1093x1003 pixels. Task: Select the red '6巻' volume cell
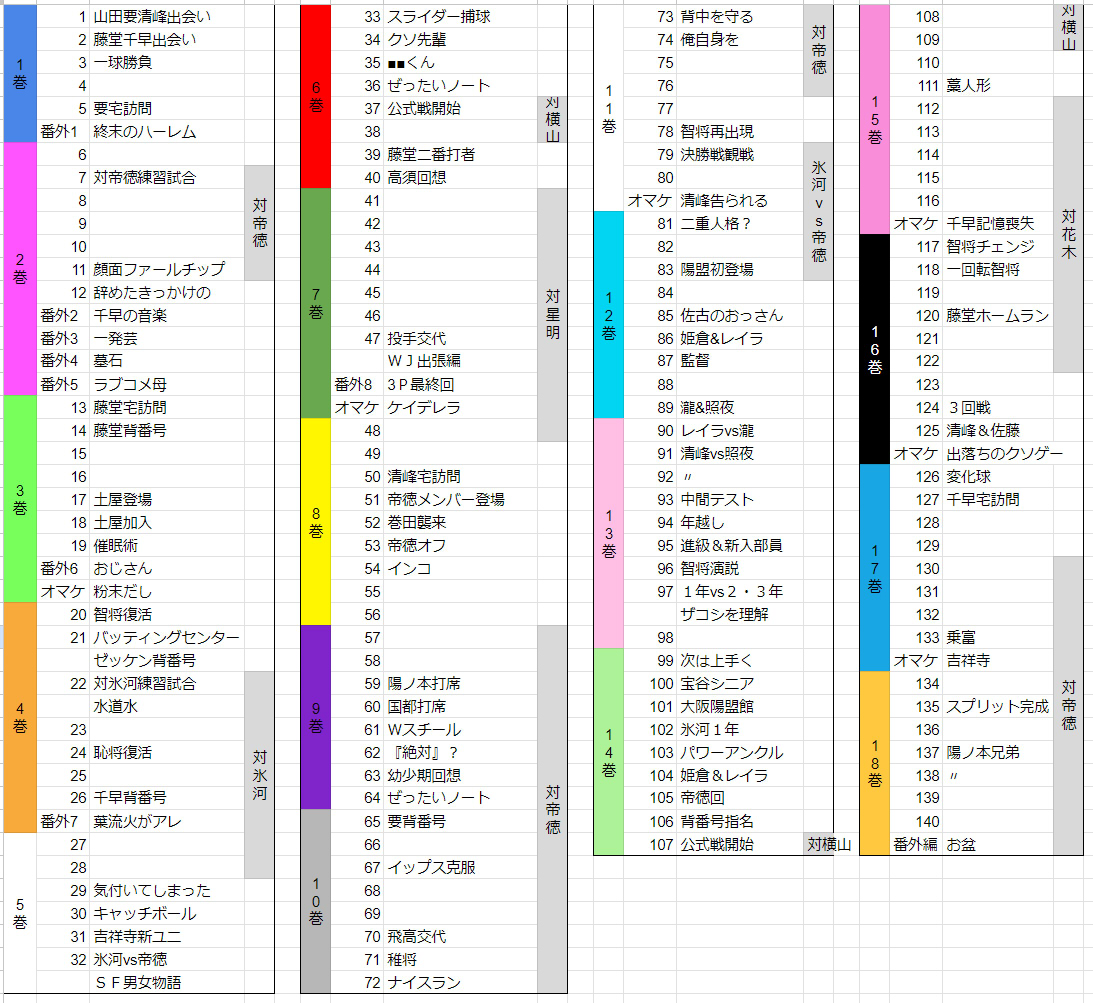tap(316, 97)
